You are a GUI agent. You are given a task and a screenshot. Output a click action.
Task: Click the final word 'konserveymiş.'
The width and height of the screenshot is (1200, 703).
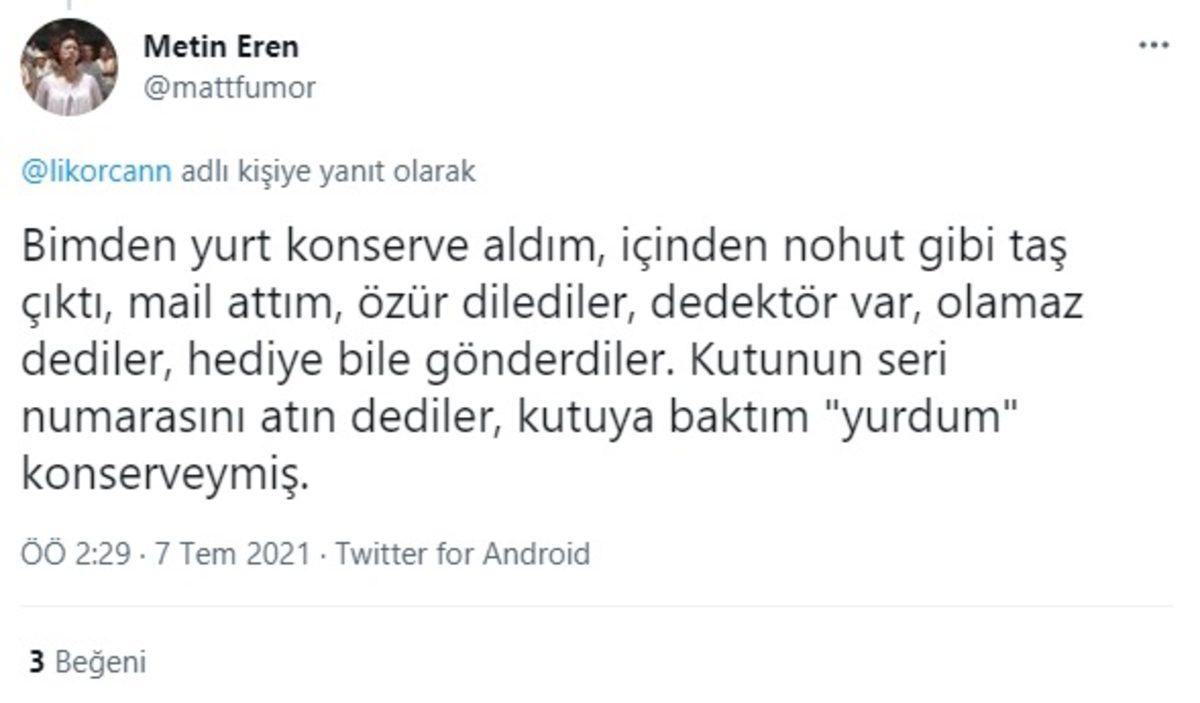point(160,477)
